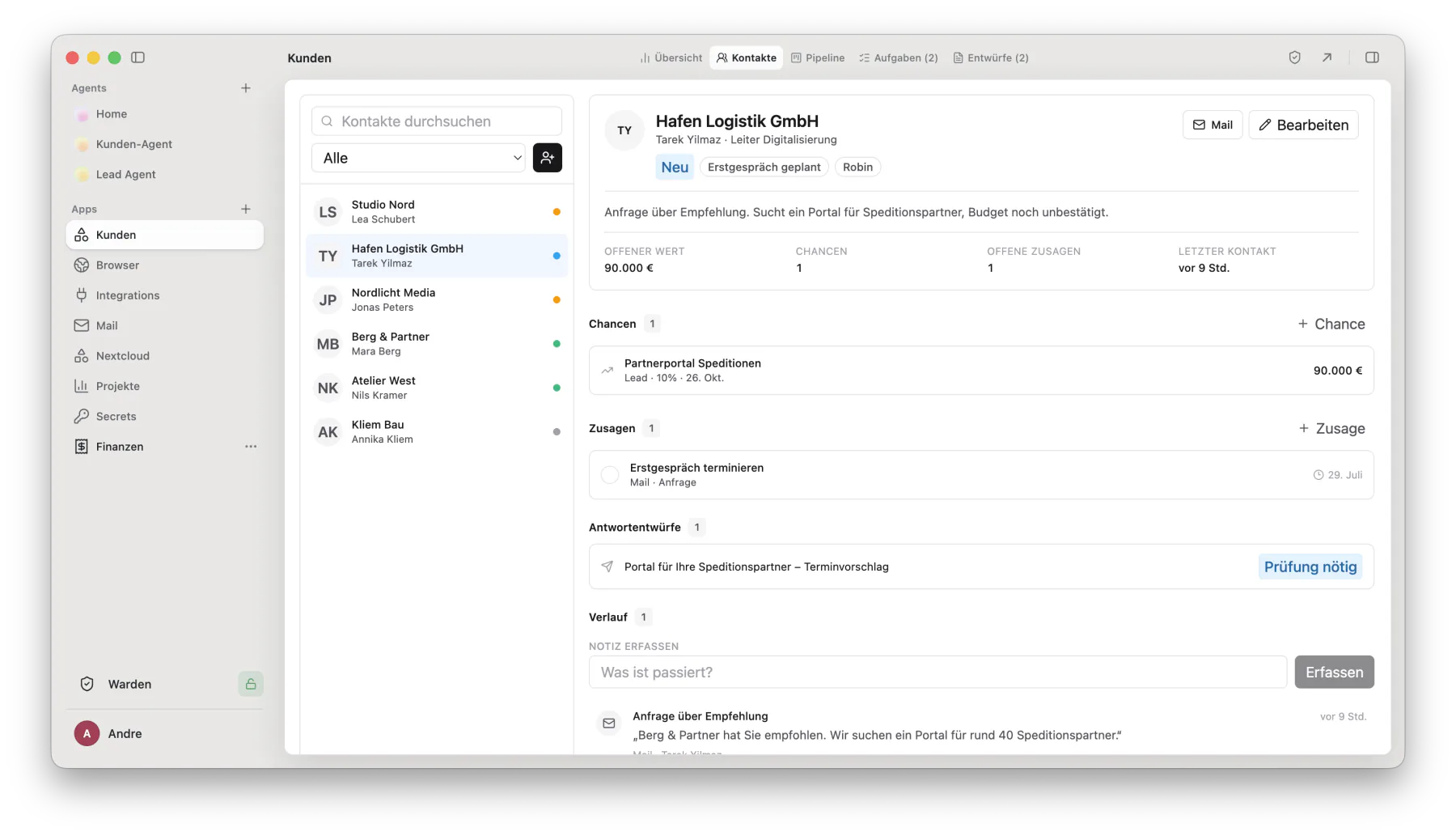Check off Erstgespräch terminieren
Viewport: 1456px width, 836px height.
pos(610,475)
